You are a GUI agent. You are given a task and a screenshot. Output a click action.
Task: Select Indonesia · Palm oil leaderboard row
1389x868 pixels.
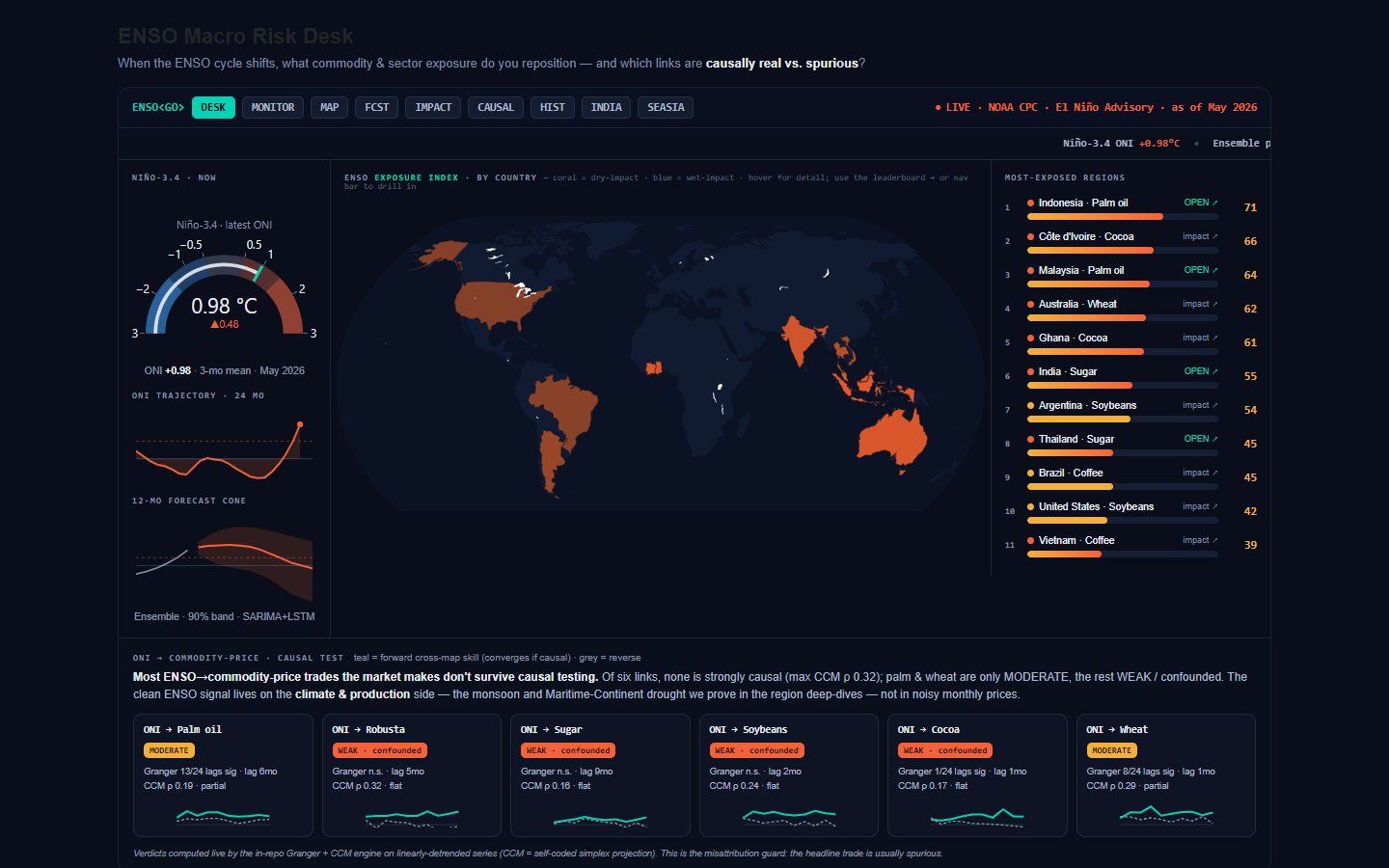pyautogui.click(x=1130, y=207)
